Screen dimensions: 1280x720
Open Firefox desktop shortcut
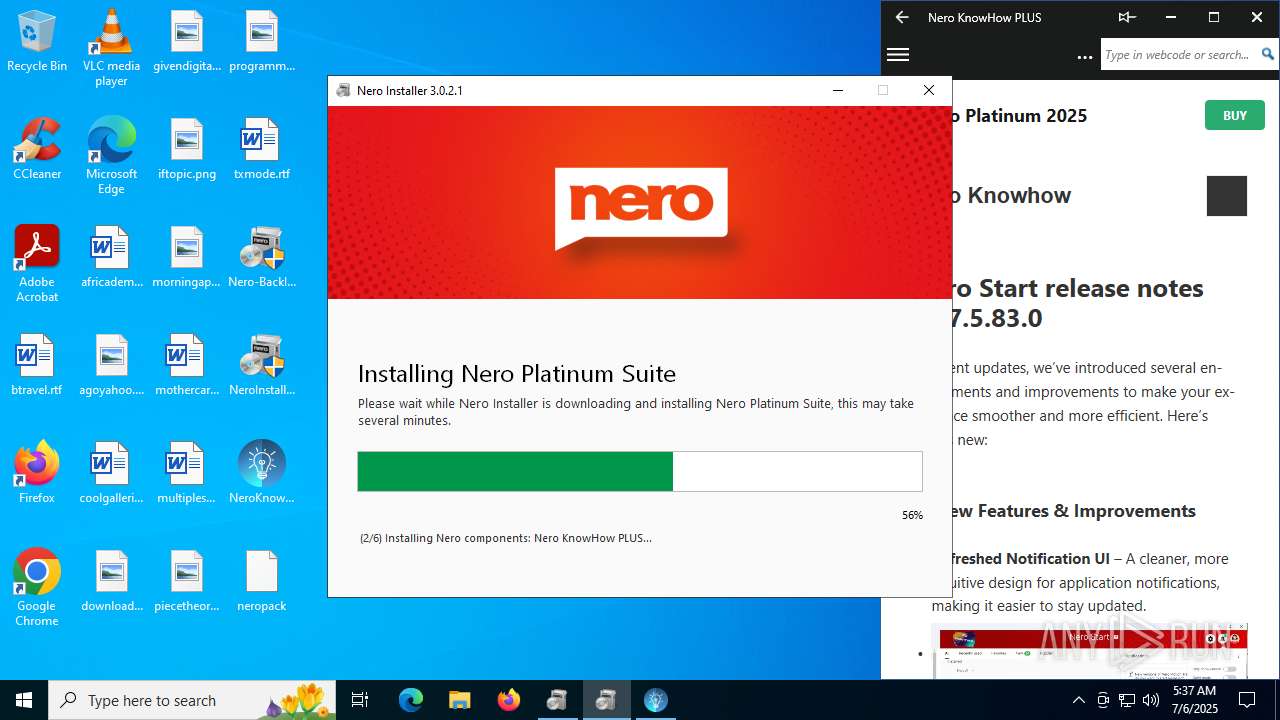pos(37,472)
